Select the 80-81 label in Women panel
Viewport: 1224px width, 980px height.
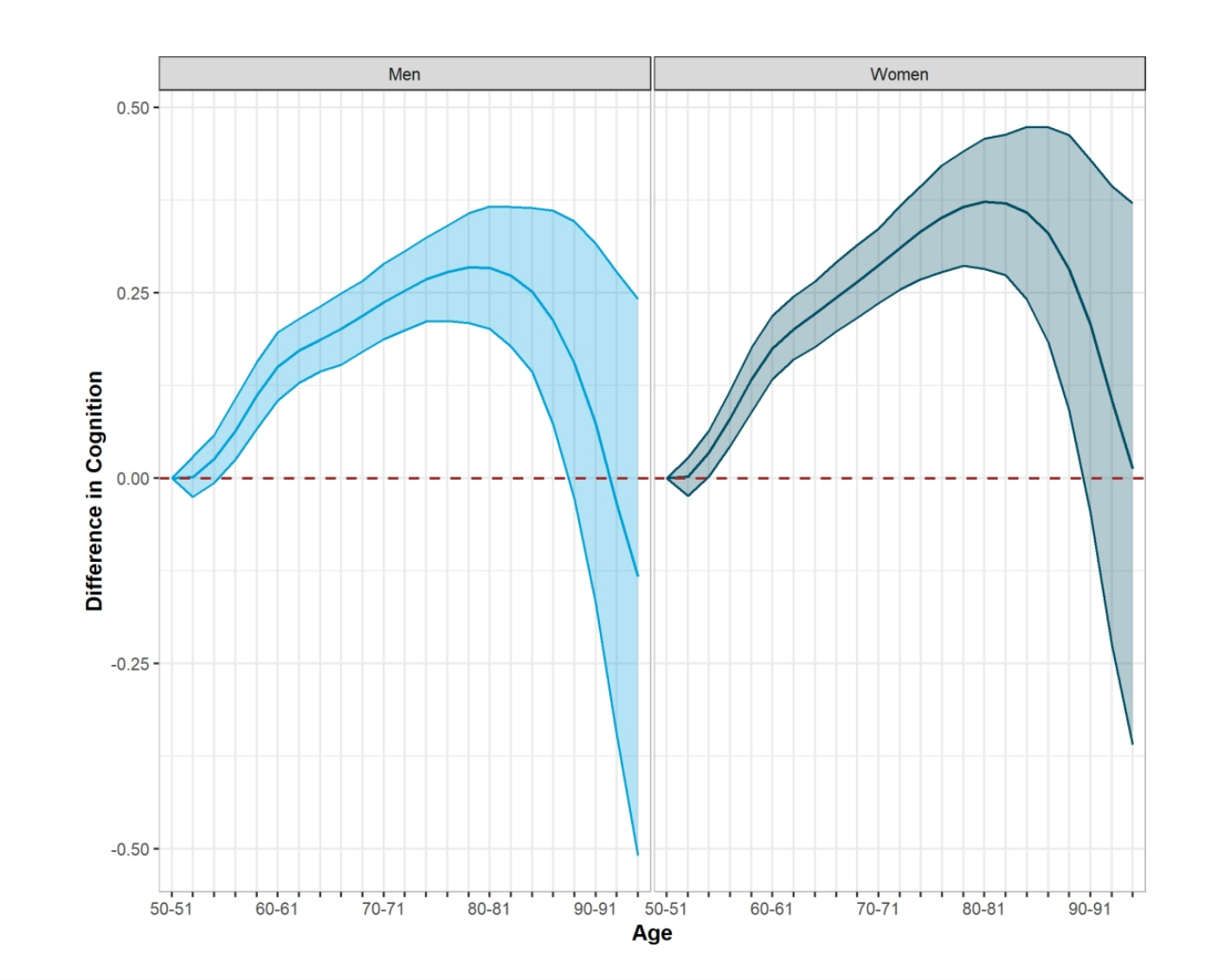point(984,909)
